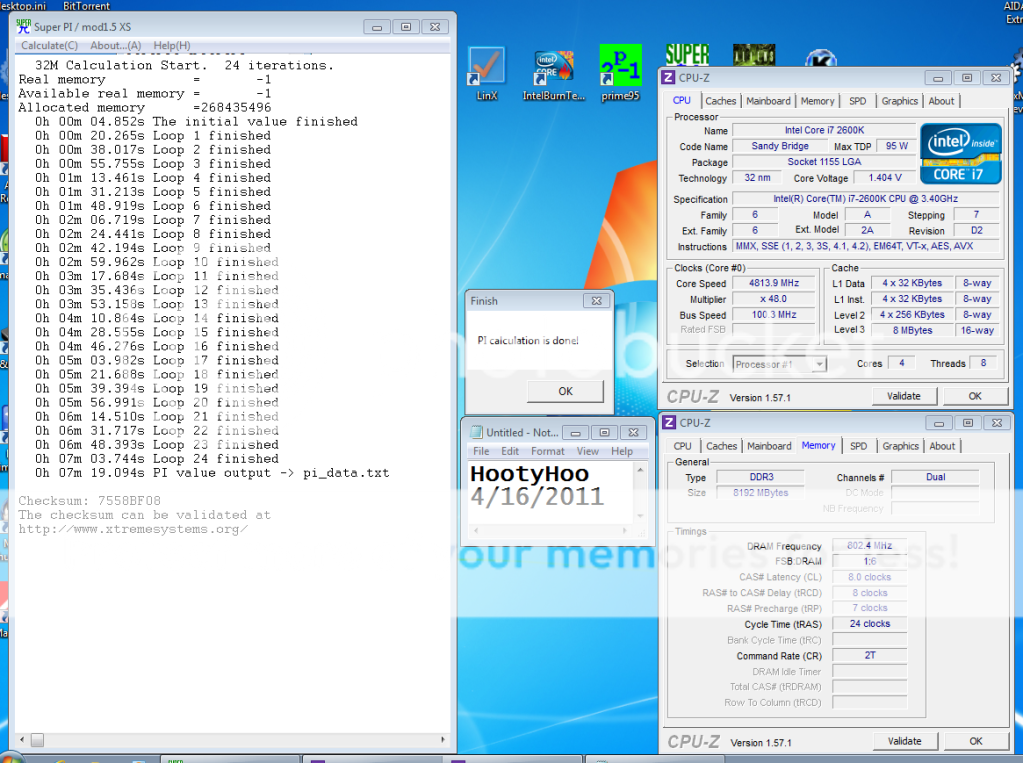This screenshot has height=763, width=1023.
Task: Open File menu in Notepad
Action: click(x=481, y=451)
